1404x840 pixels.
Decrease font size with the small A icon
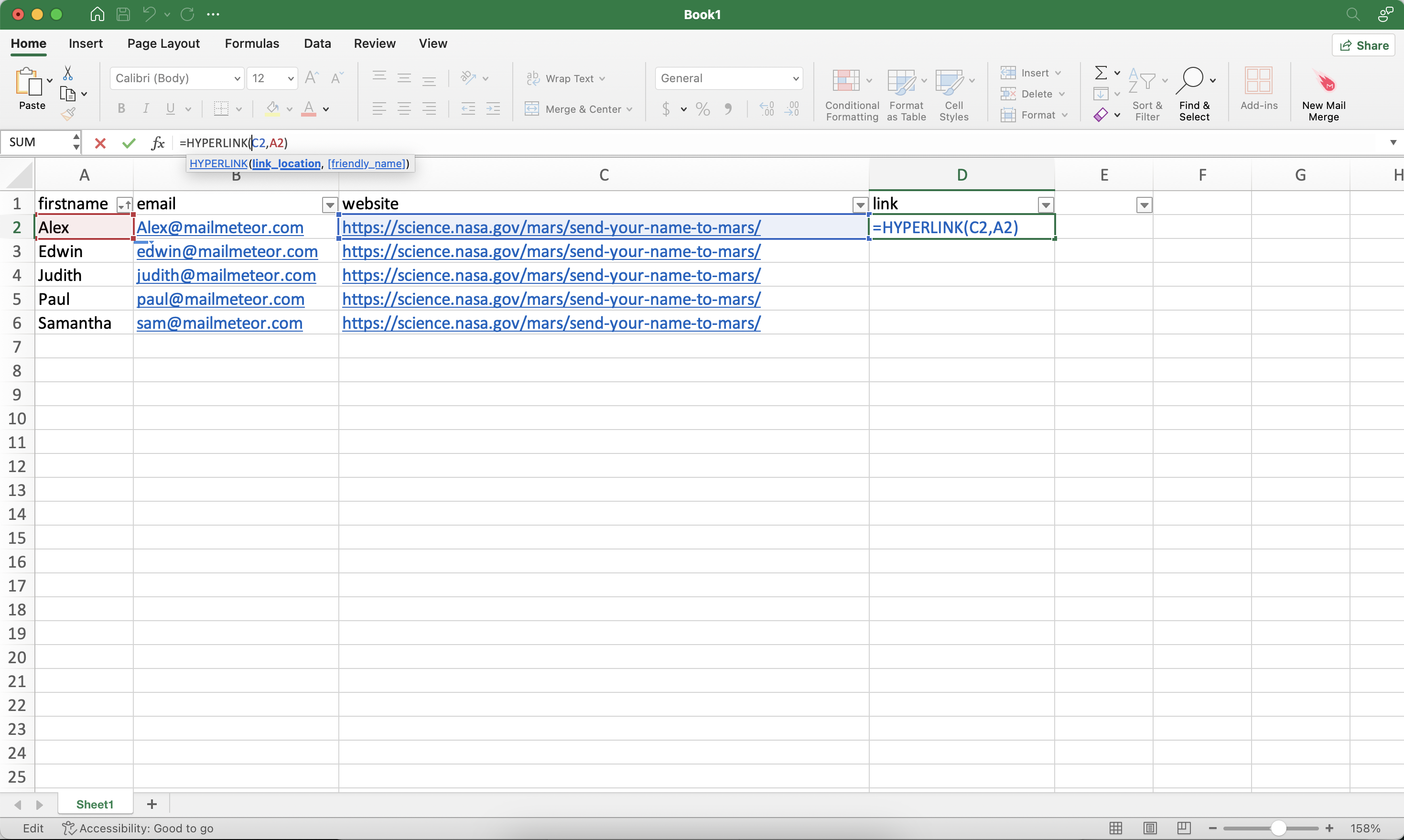tap(337, 77)
